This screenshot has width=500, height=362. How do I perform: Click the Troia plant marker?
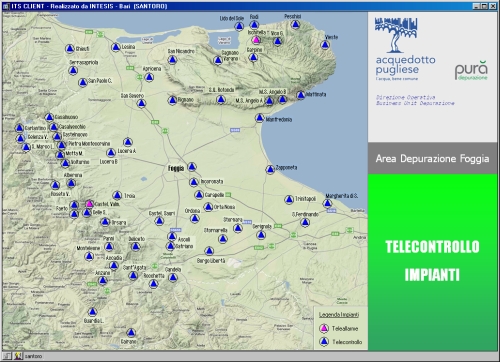click(117, 195)
